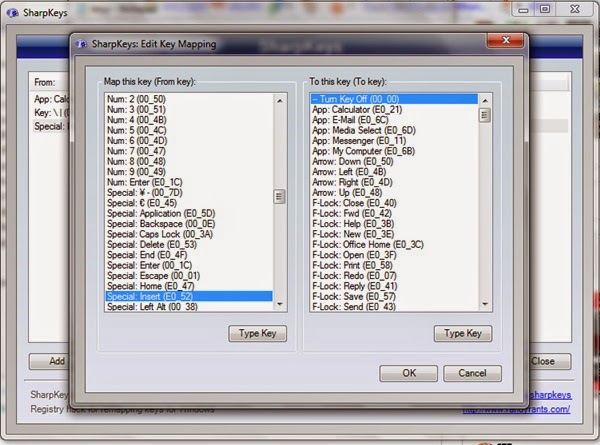Click the From key list scrollbar thumb
The width and height of the screenshot is (600, 445).
tap(279, 197)
